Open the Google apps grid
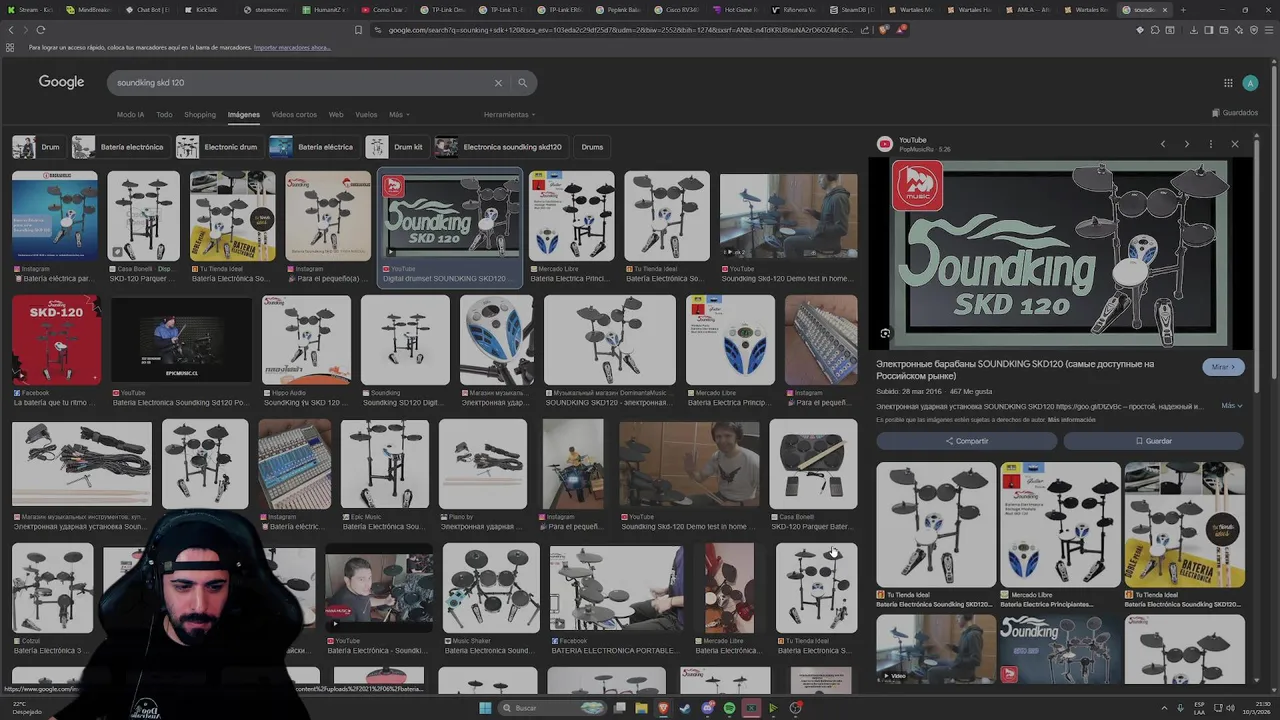The height and width of the screenshot is (720, 1280). tap(1228, 83)
